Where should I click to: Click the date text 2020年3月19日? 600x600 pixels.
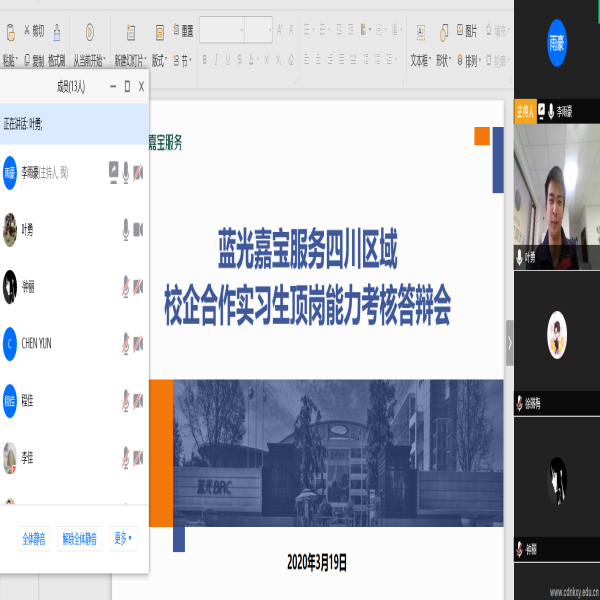coord(317,562)
